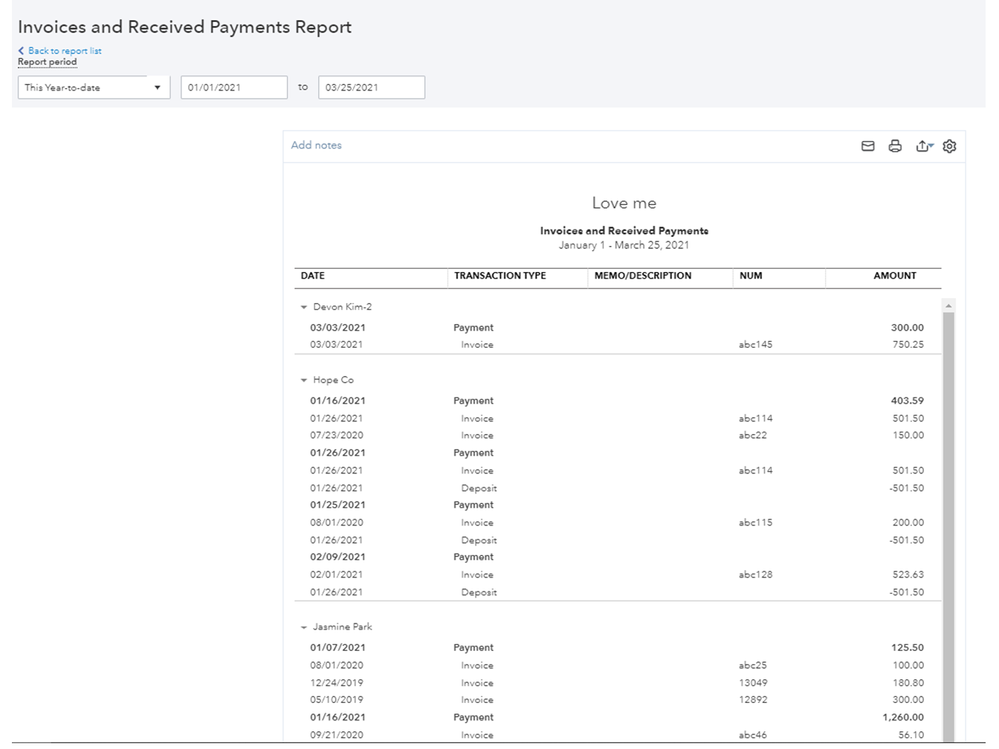Open report settings via the gear icon
Screen dimensions: 999x749
tap(949, 146)
